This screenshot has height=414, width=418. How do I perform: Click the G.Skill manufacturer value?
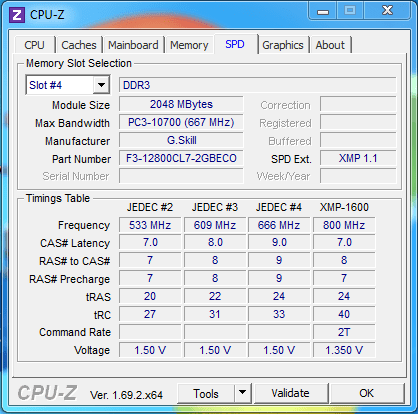(x=181, y=140)
